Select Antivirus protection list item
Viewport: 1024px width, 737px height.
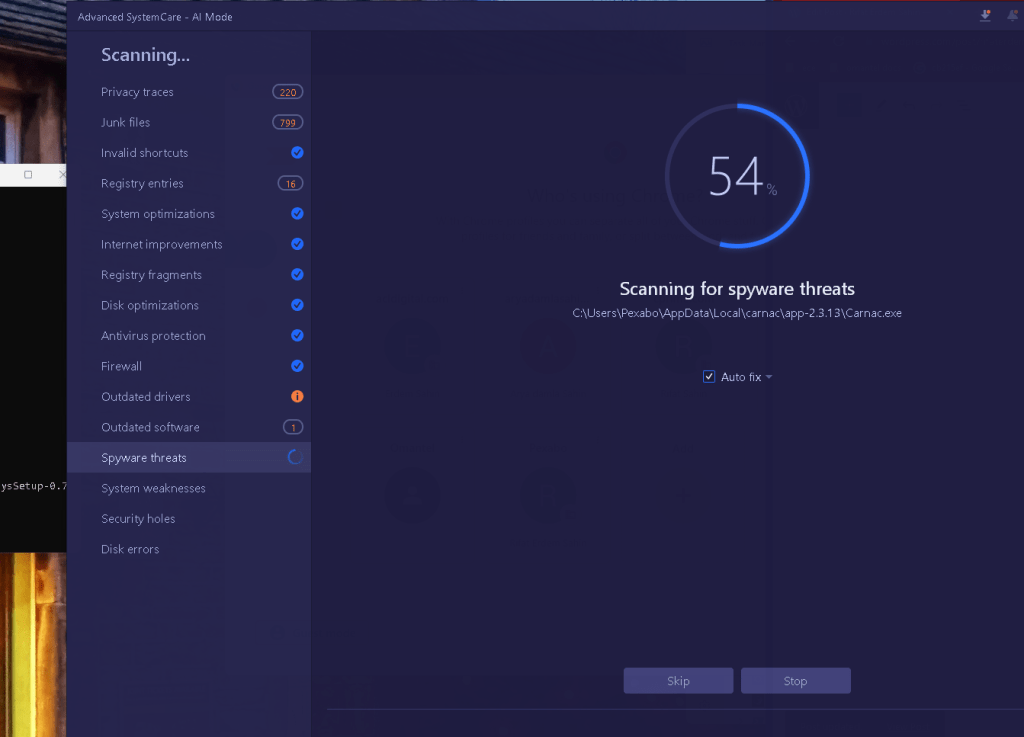[x=189, y=336]
